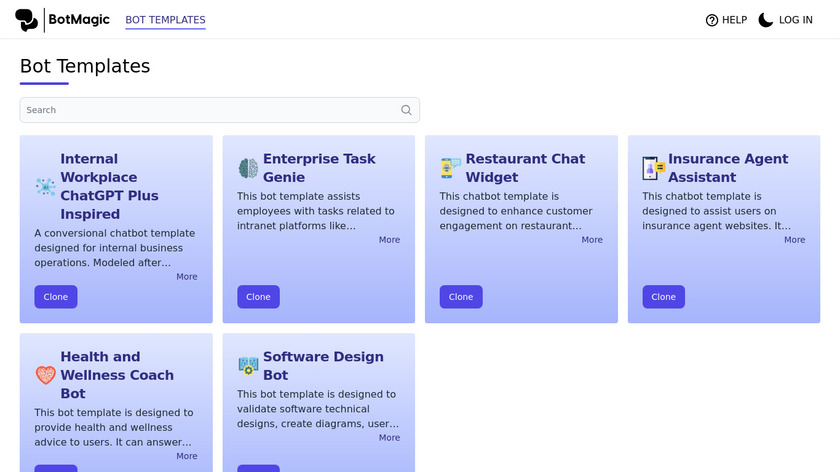Click the Restaurant Chat Widget icon
The image size is (840, 472).
tap(451, 168)
